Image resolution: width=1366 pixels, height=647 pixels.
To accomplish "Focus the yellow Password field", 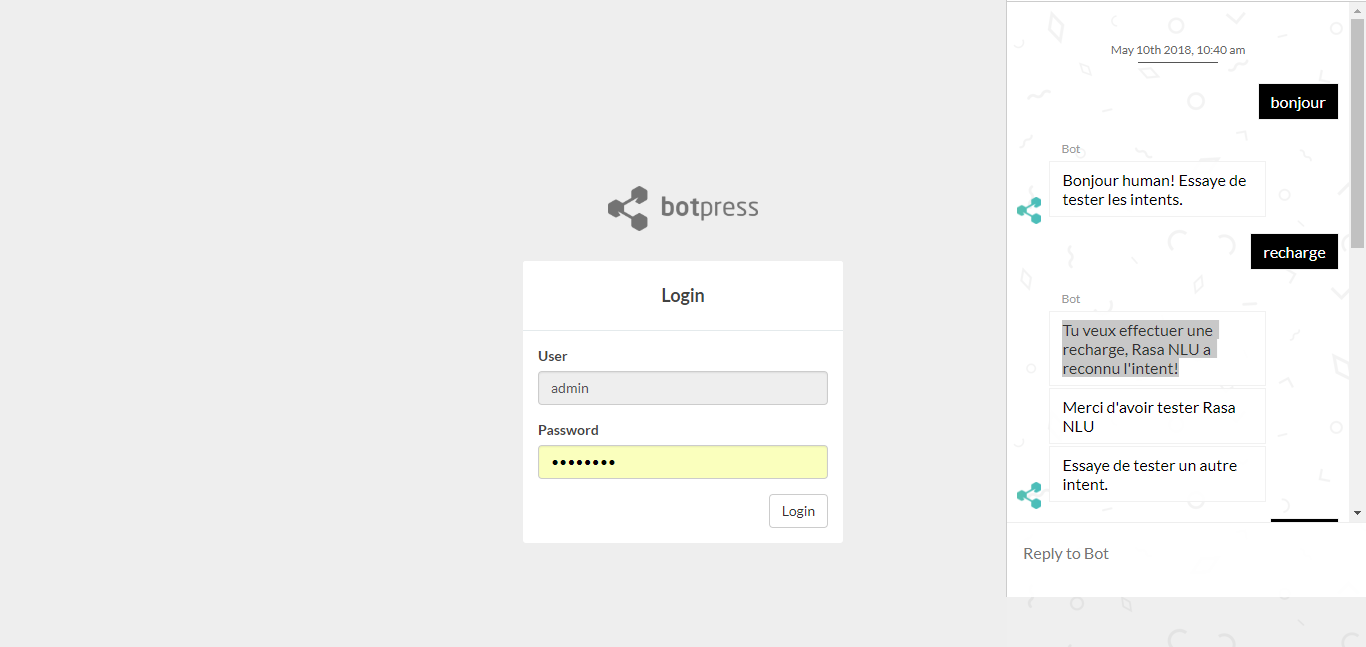I will [x=683, y=461].
